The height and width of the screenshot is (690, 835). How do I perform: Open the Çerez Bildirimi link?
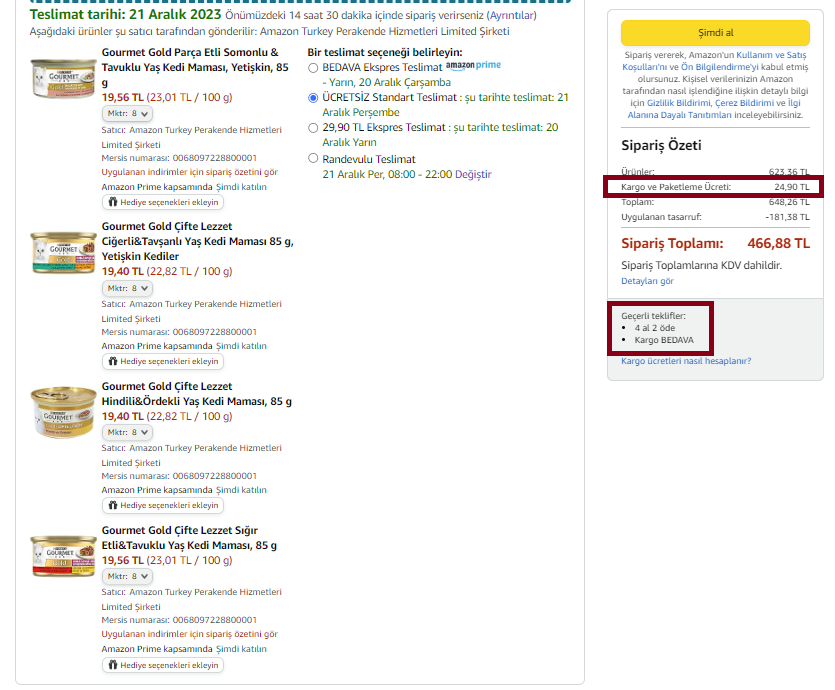pyautogui.click(x=744, y=103)
